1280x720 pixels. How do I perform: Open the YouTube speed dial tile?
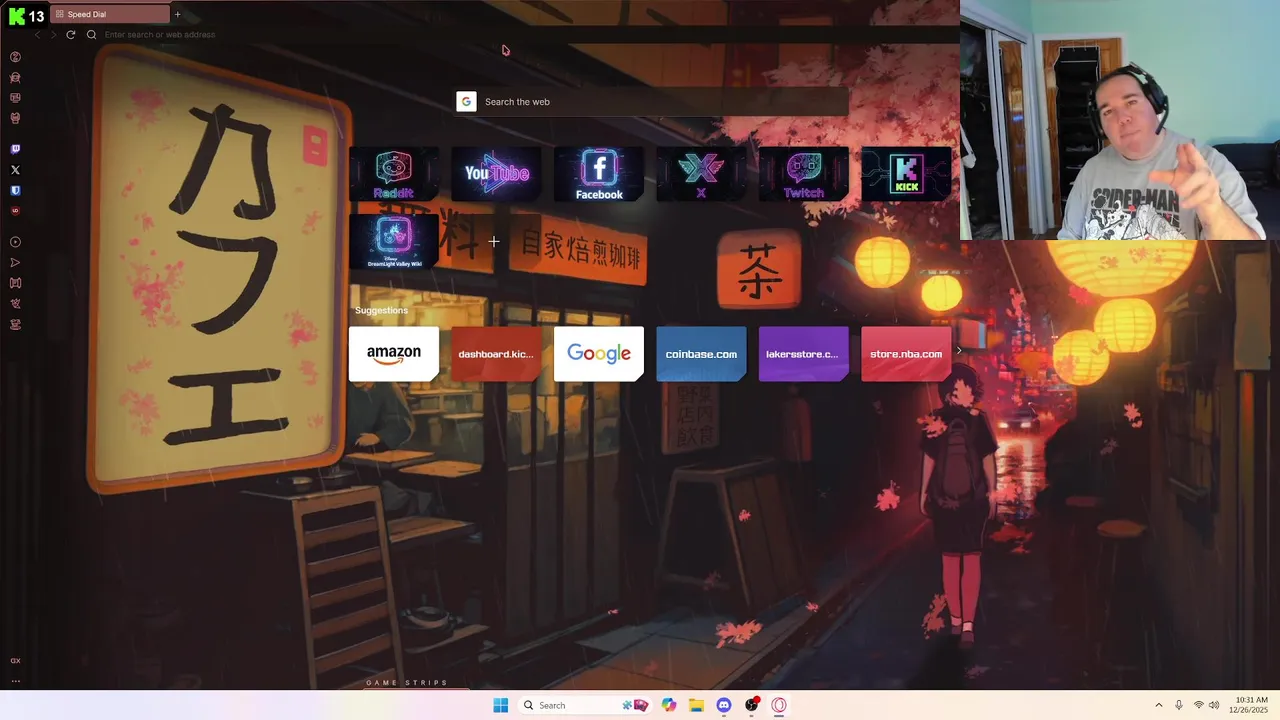(496, 174)
